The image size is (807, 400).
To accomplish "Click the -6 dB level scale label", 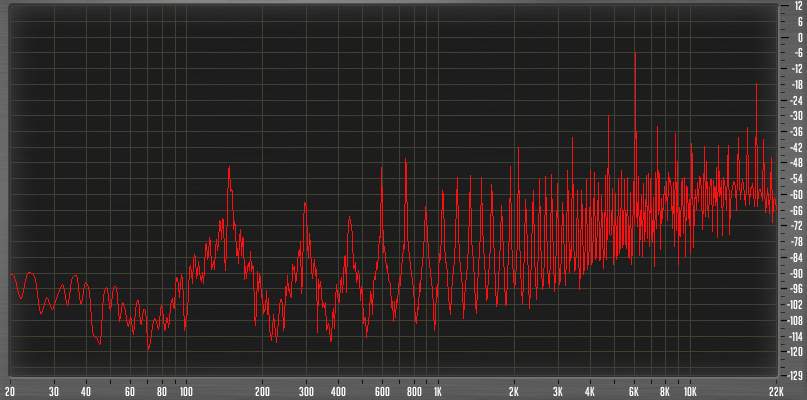I will (x=797, y=53).
